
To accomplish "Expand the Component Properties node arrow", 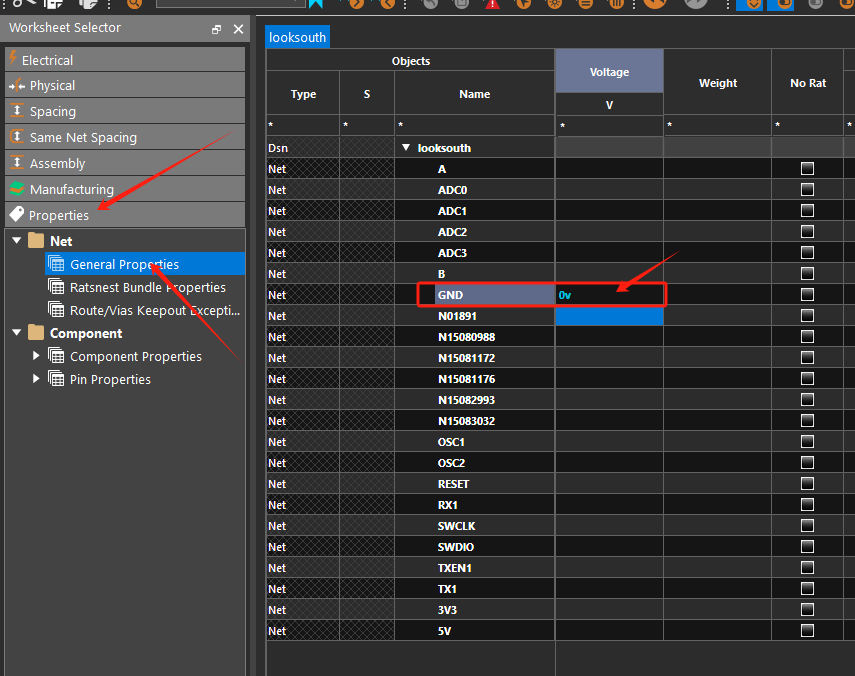I will (36, 355).
